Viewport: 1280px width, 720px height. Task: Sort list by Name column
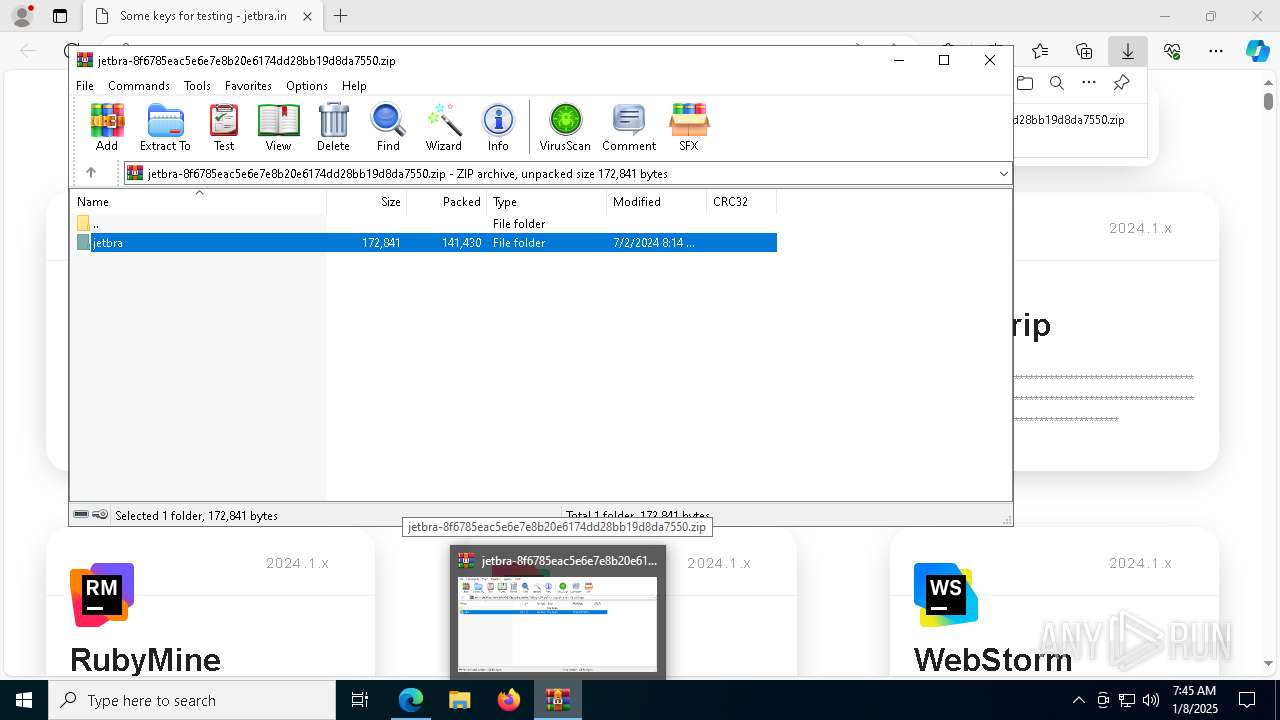coord(198,201)
